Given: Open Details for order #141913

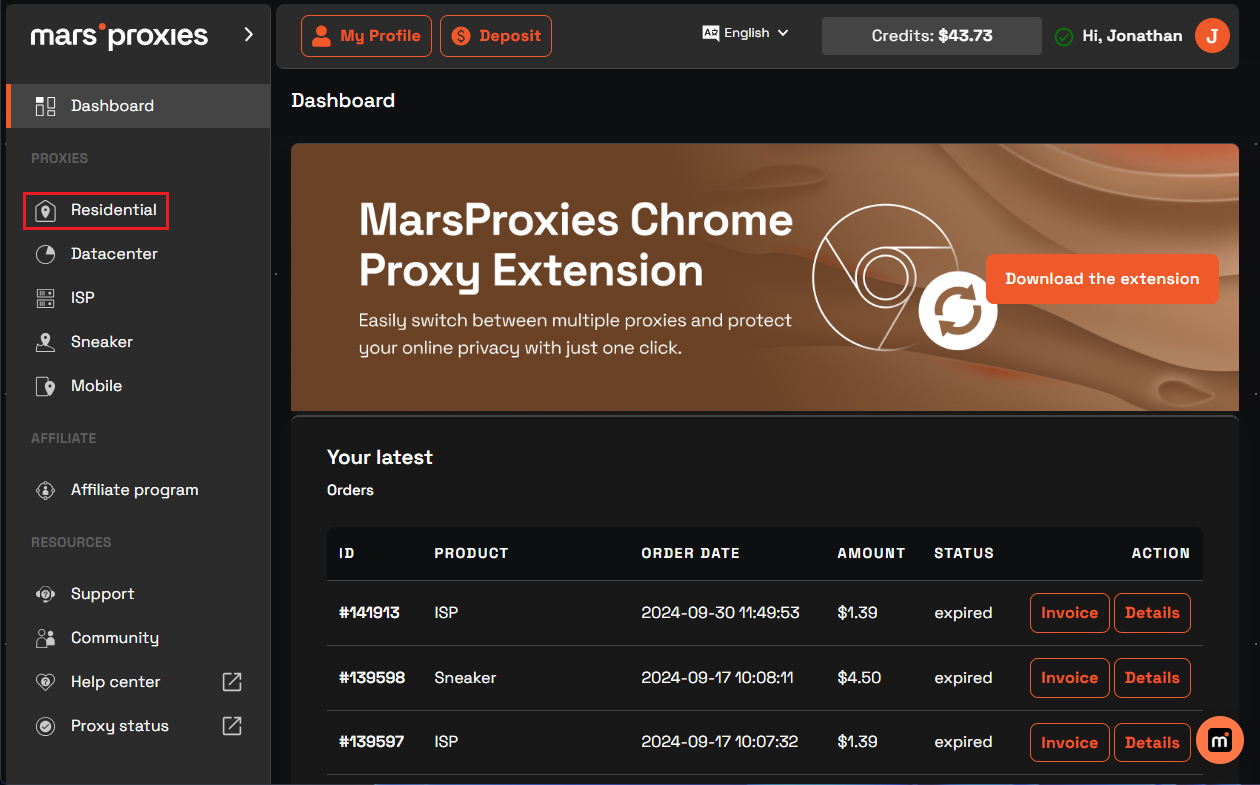Looking at the screenshot, I should point(1152,613).
